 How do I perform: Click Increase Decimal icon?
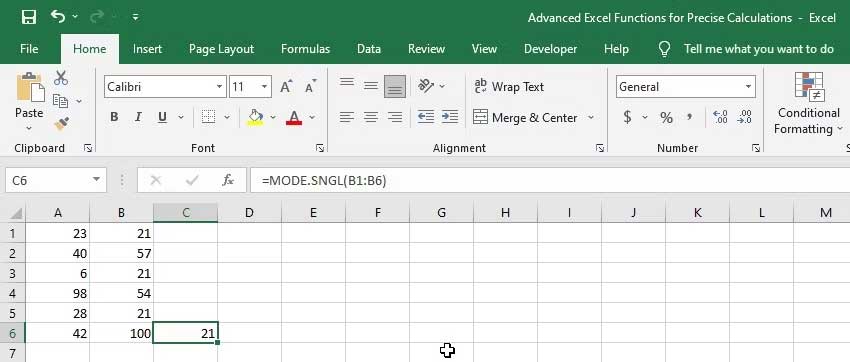pyautogui.click(x=720, y=117)
